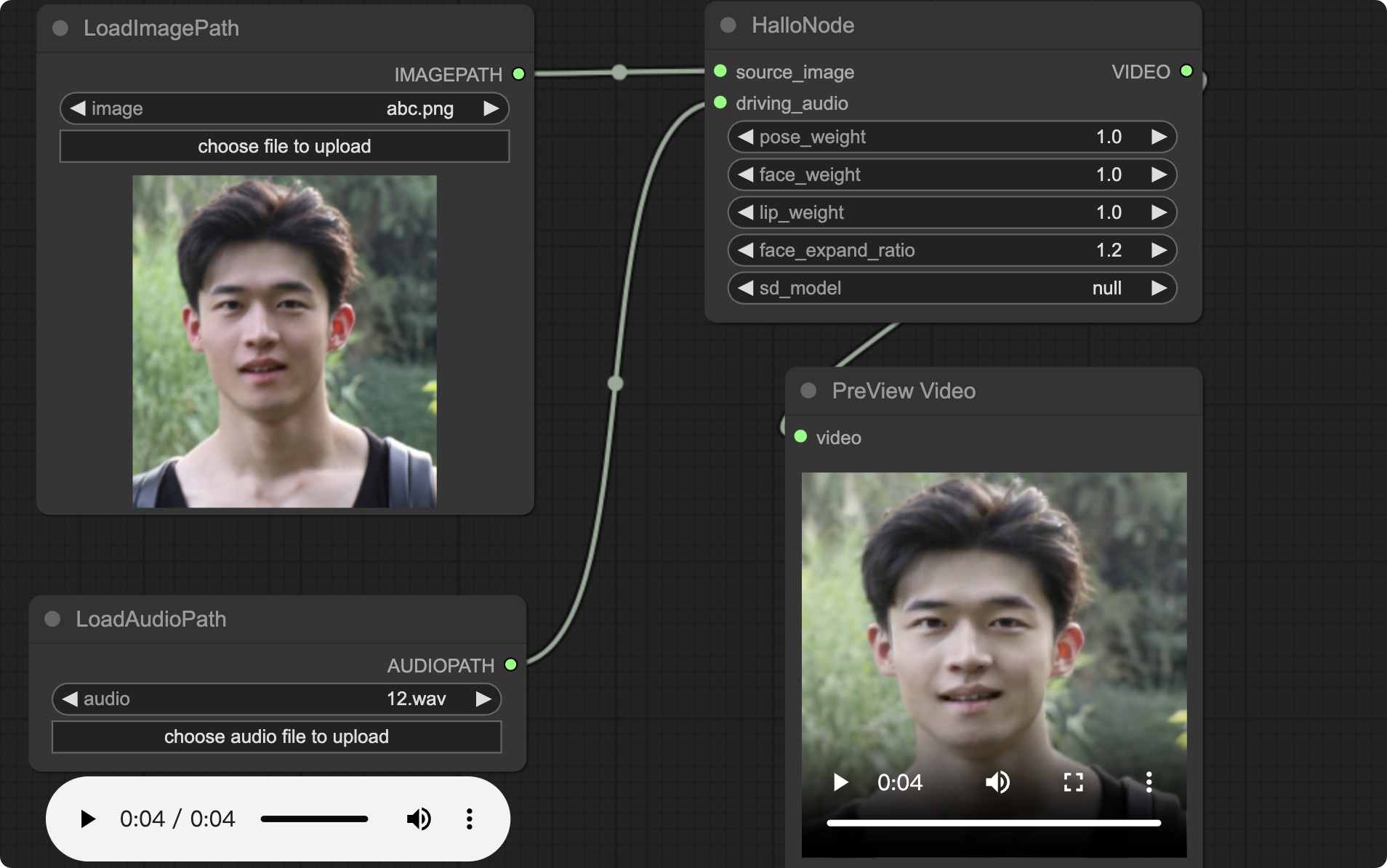Open audio player more options menu
This screenshot has height=868, width=1387.
(470, 819)
